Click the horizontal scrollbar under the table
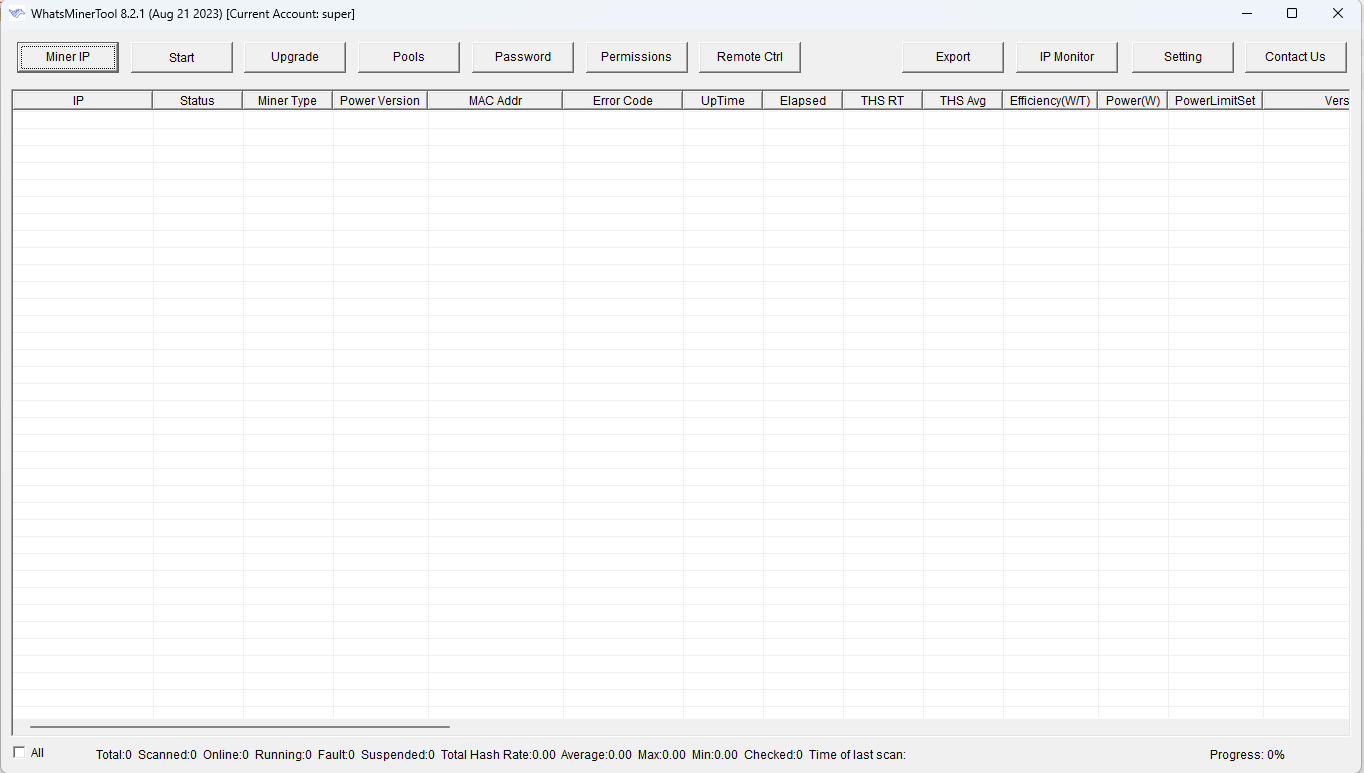Viewport: 1364px width, 773px height. (x=240, y=727)
